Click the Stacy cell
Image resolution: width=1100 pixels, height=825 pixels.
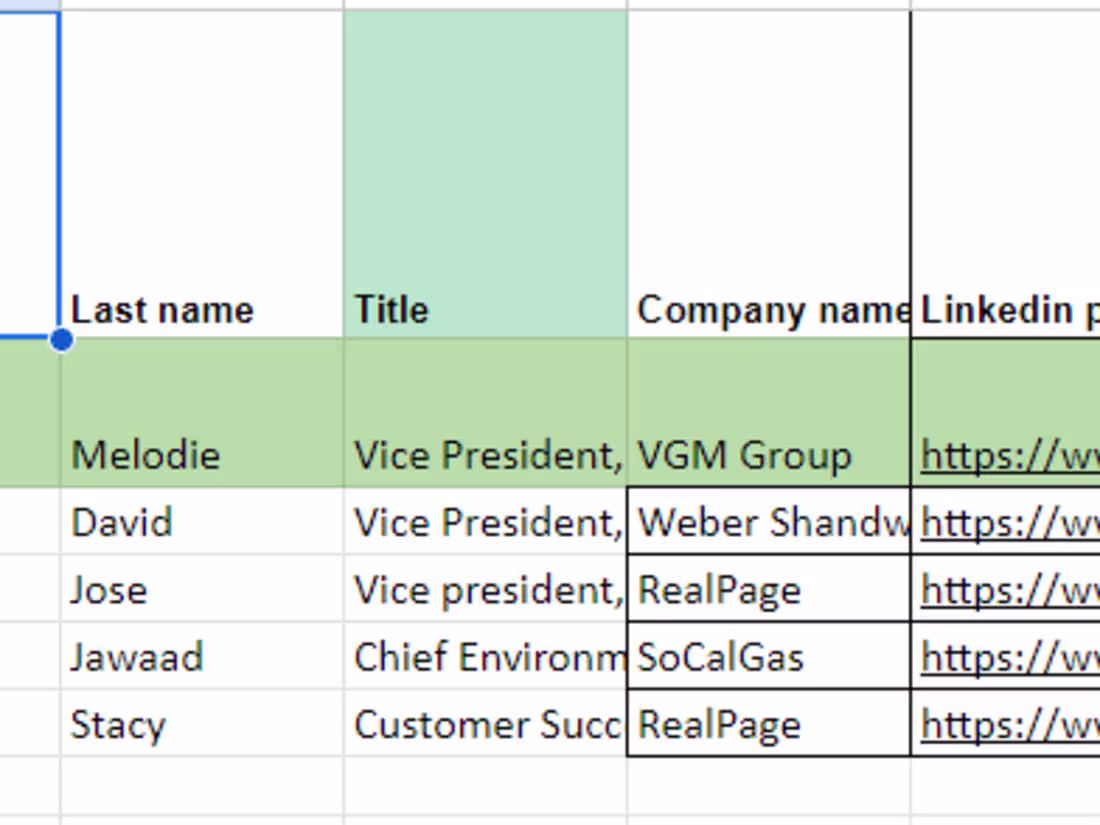[202, 723]
